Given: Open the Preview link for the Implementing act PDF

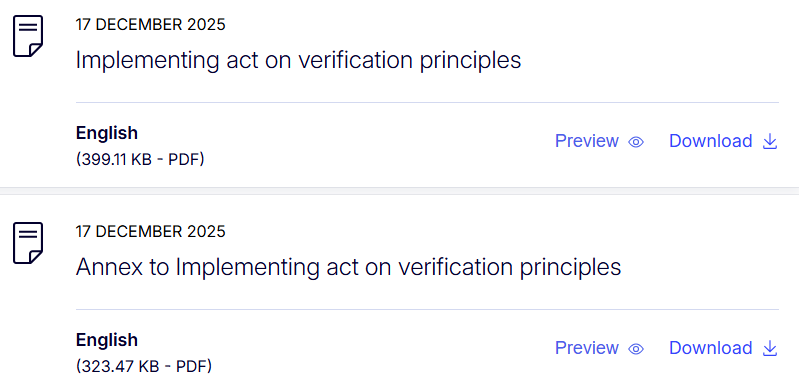Looking at the screenshot, I should click(587, 141).
